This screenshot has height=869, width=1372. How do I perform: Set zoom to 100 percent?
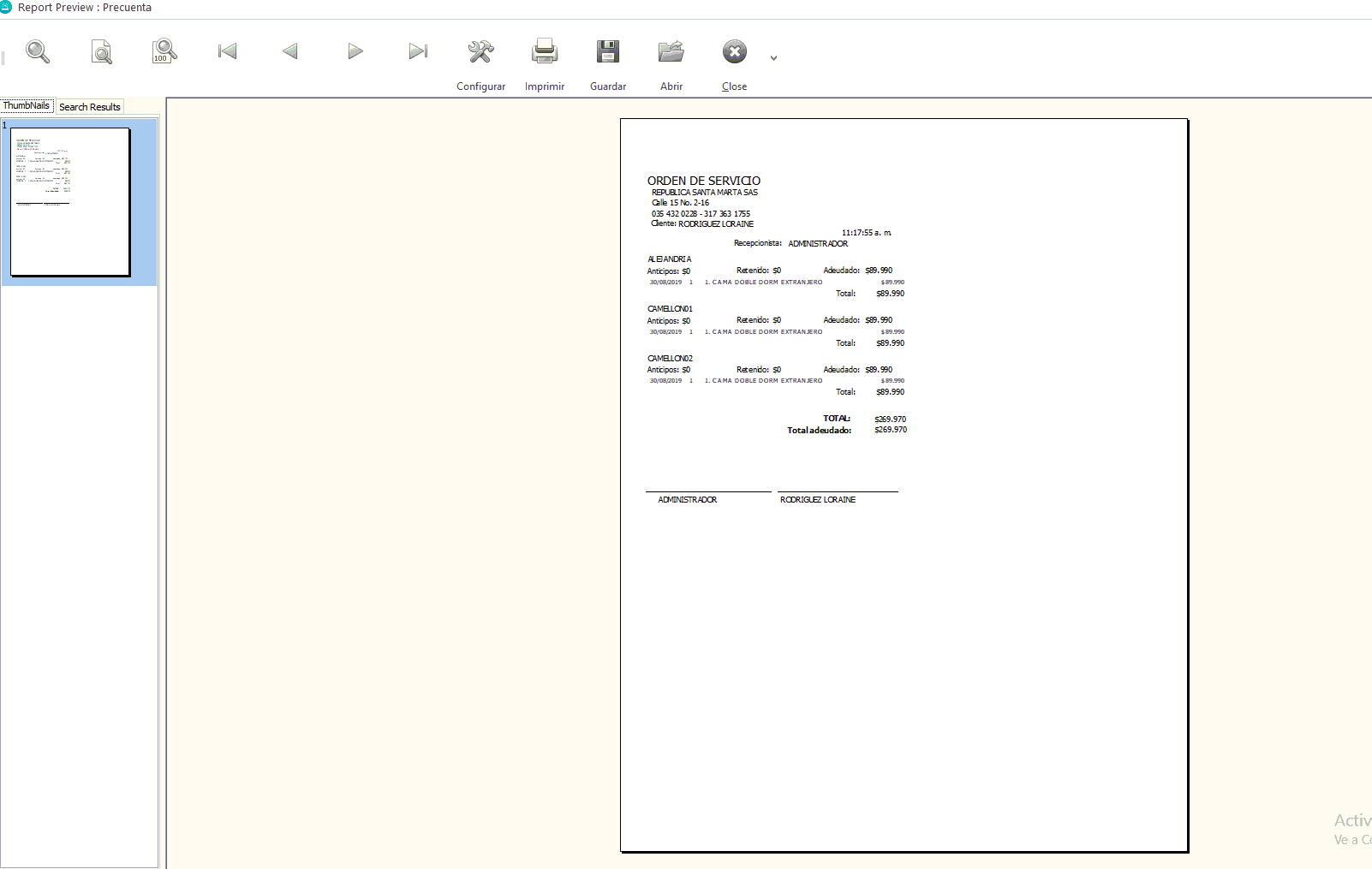pyautogui.click(x=164, y=52)
